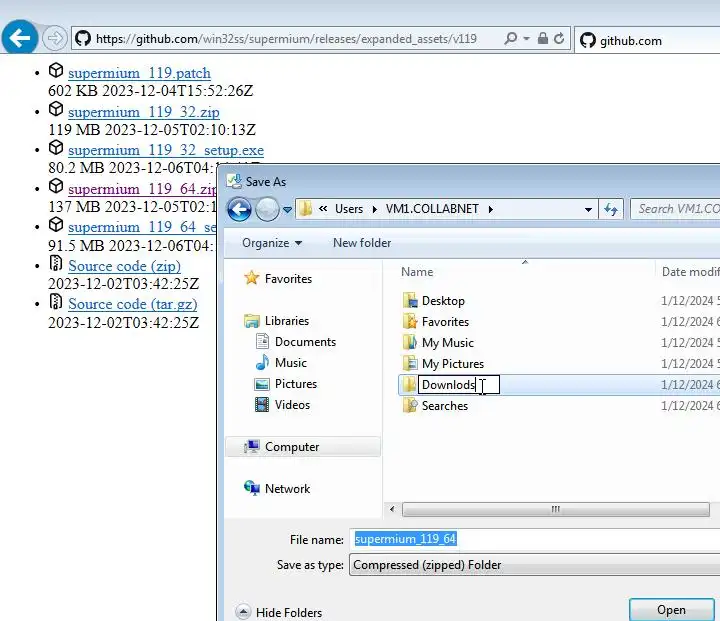Click the browser back arrow button
Viewport: 720px width, 621px height.
(x=19, y=37)
